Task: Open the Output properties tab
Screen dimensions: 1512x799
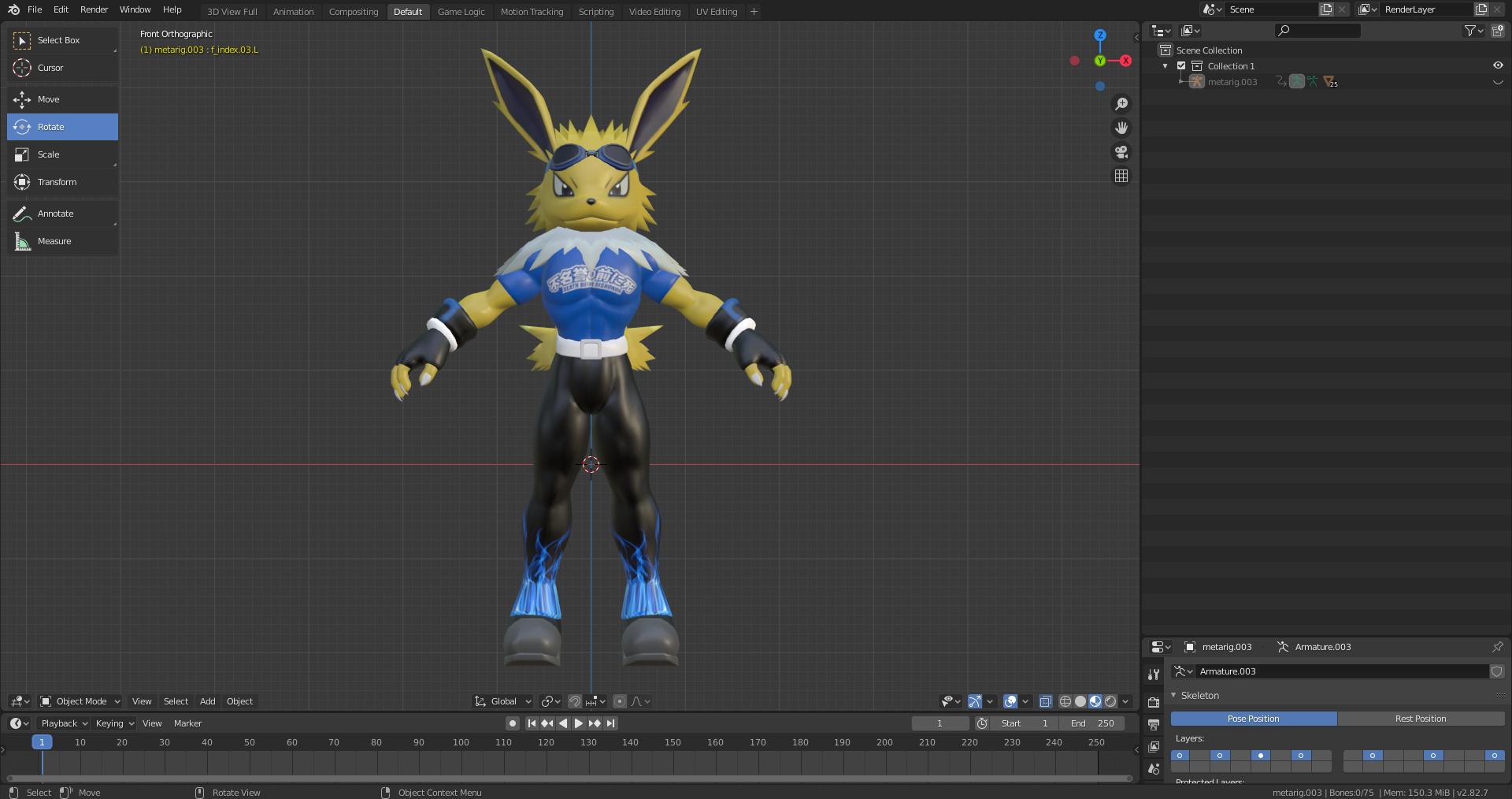Action: [x=1154, y=724]
